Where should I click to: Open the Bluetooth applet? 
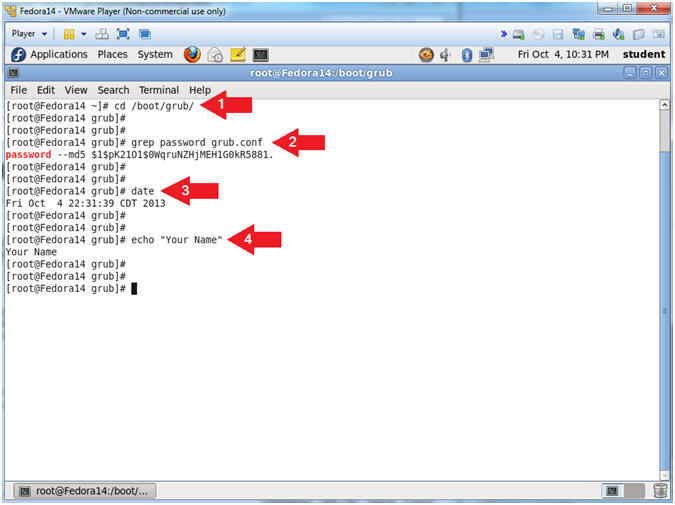click(467, 55)
